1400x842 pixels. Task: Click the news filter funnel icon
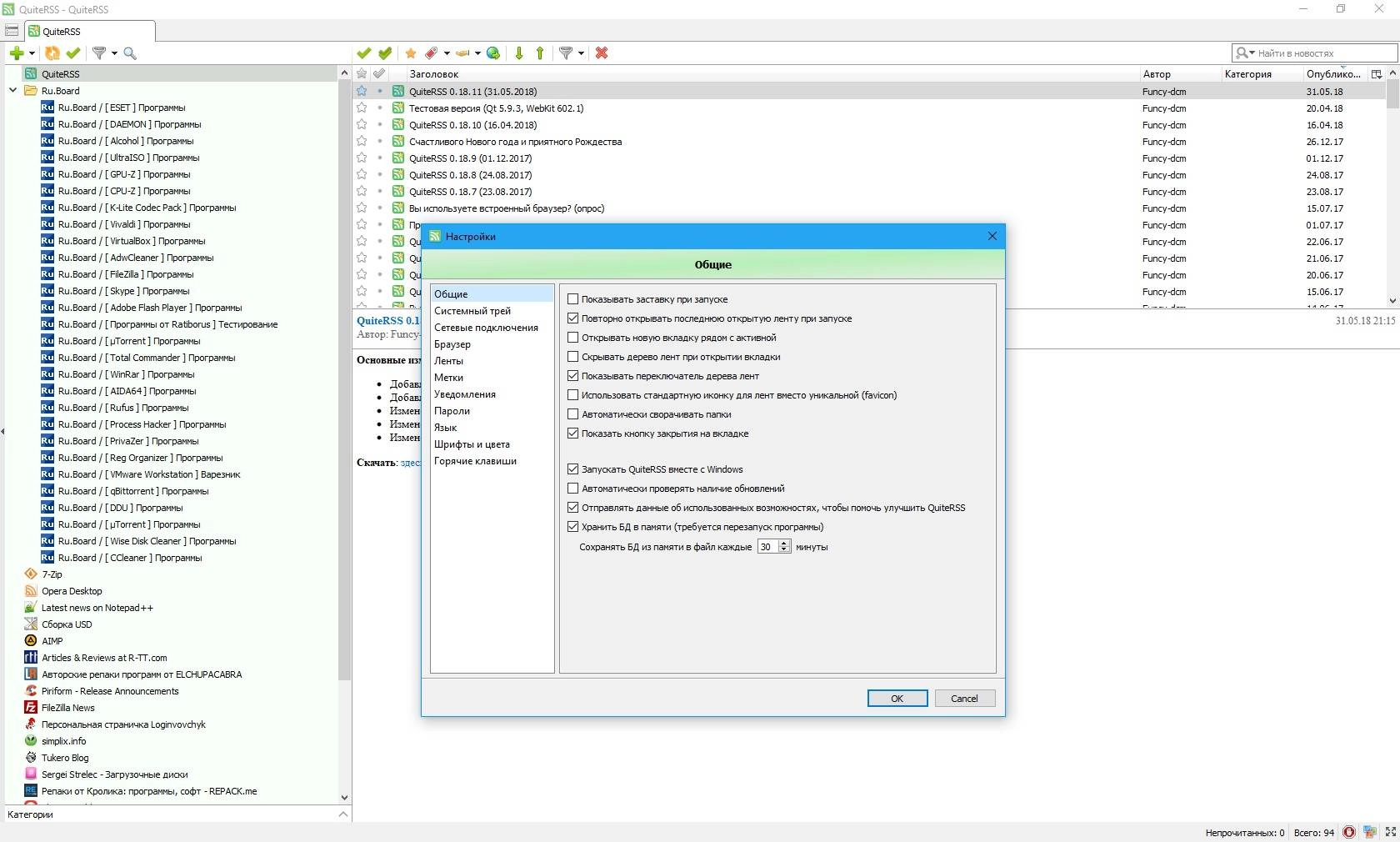tap(566, 53)
